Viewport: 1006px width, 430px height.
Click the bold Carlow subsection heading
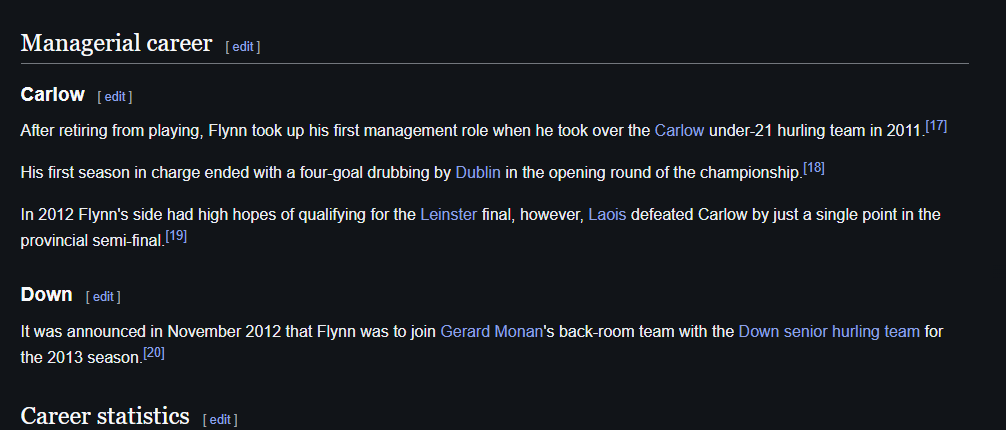coord(53,94)
